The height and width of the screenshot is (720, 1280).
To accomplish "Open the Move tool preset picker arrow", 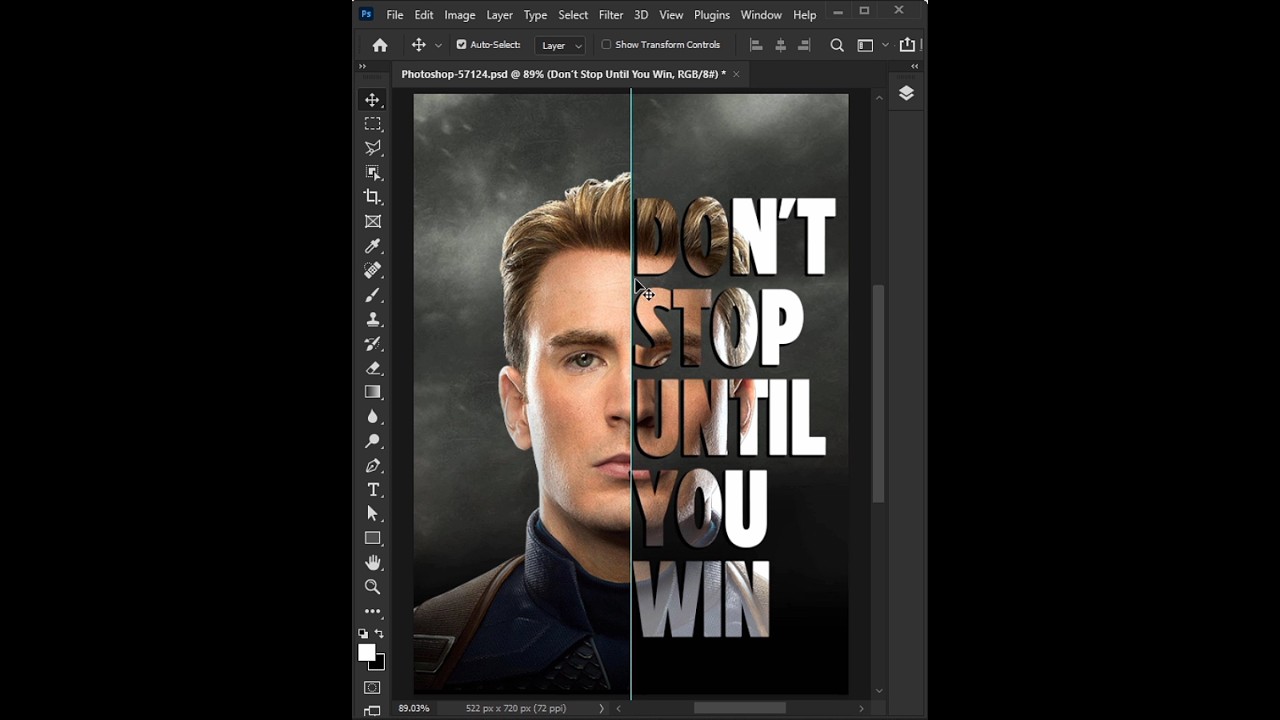I will (x=438, y=46).
